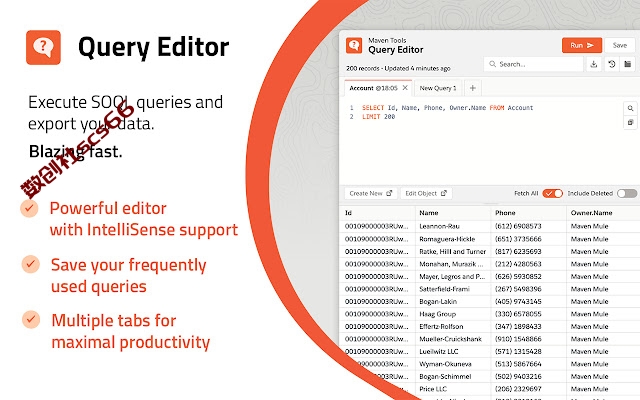Select the Haag Group name cell
640x400 pixels.
[x=437, y=314]
